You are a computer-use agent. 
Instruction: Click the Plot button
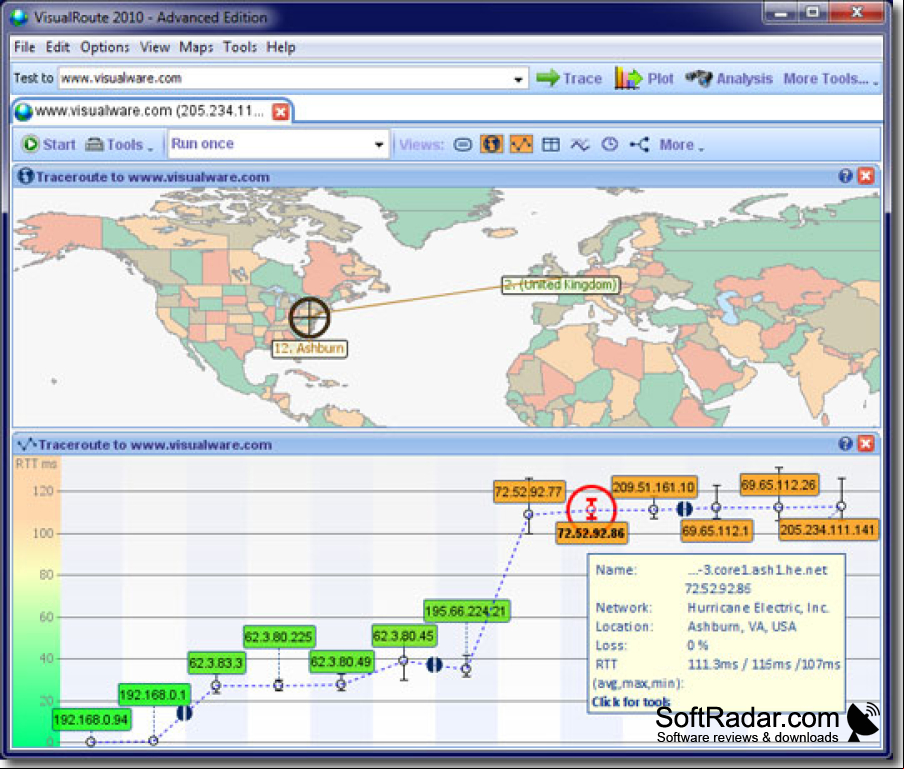(643, 78)
